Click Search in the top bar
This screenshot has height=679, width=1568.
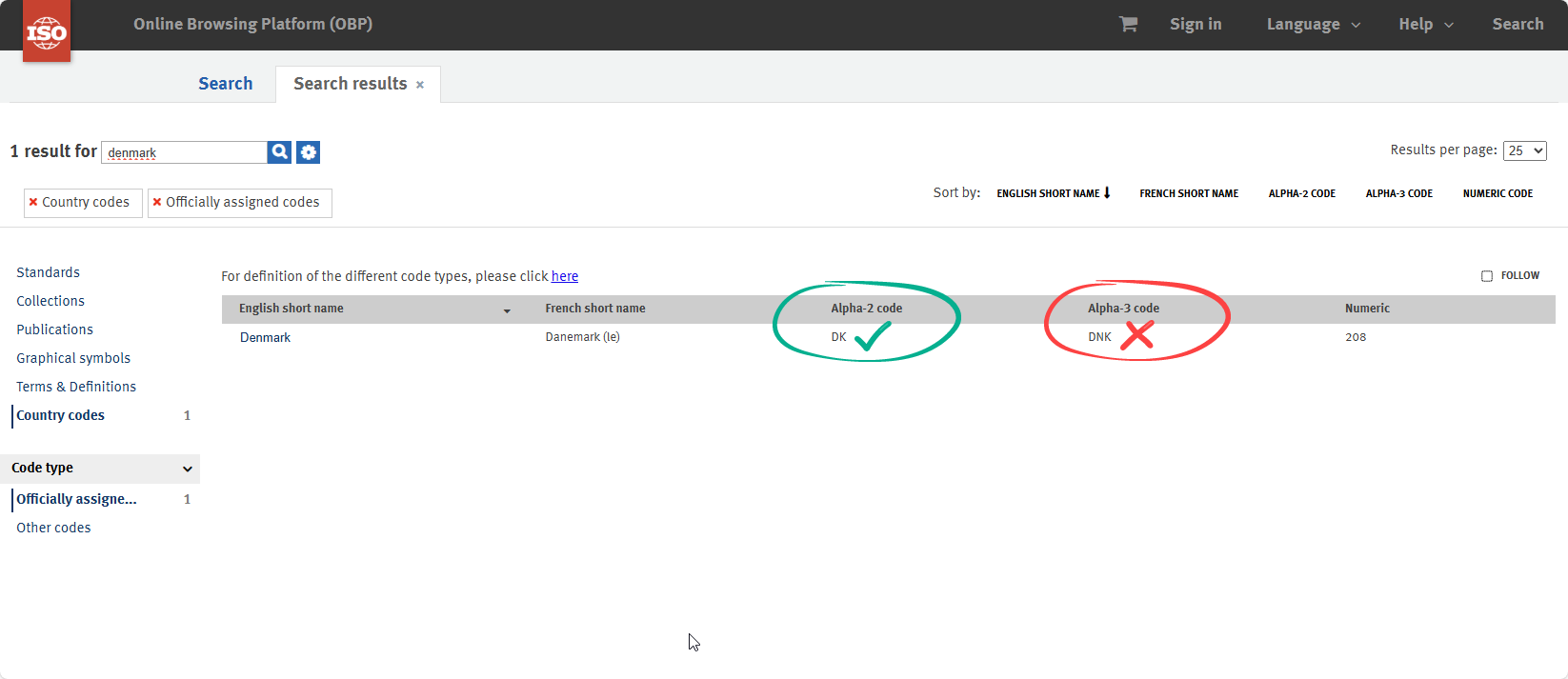[x=1518, y=25]
